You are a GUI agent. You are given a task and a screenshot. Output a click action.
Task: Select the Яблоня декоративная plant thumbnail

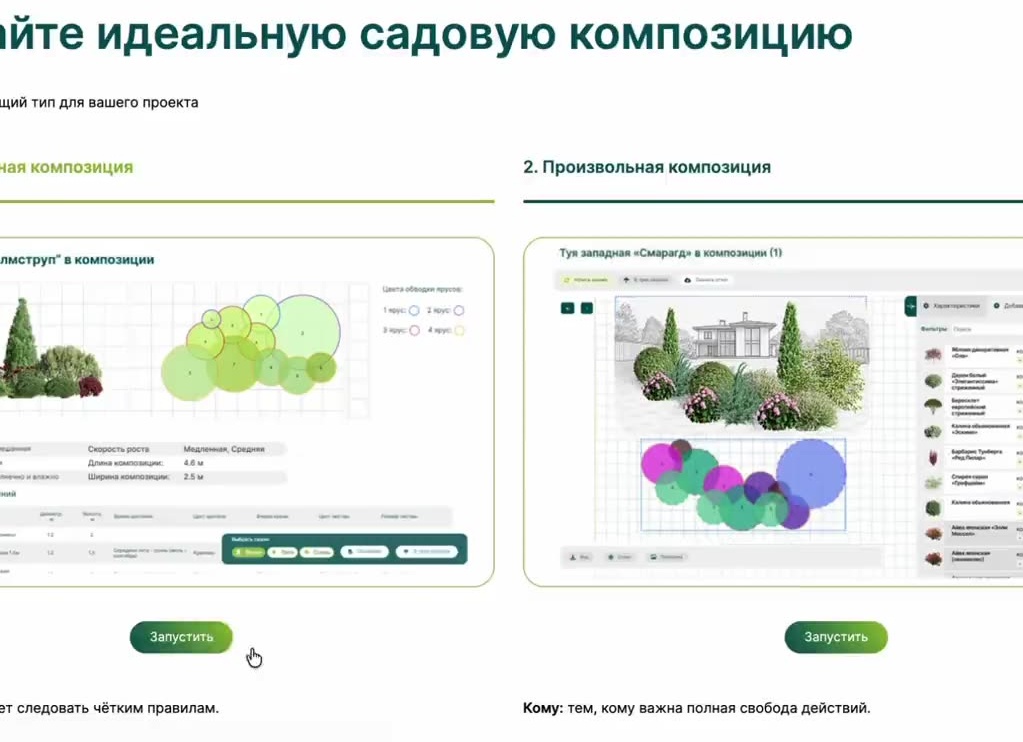coord(933,354)
